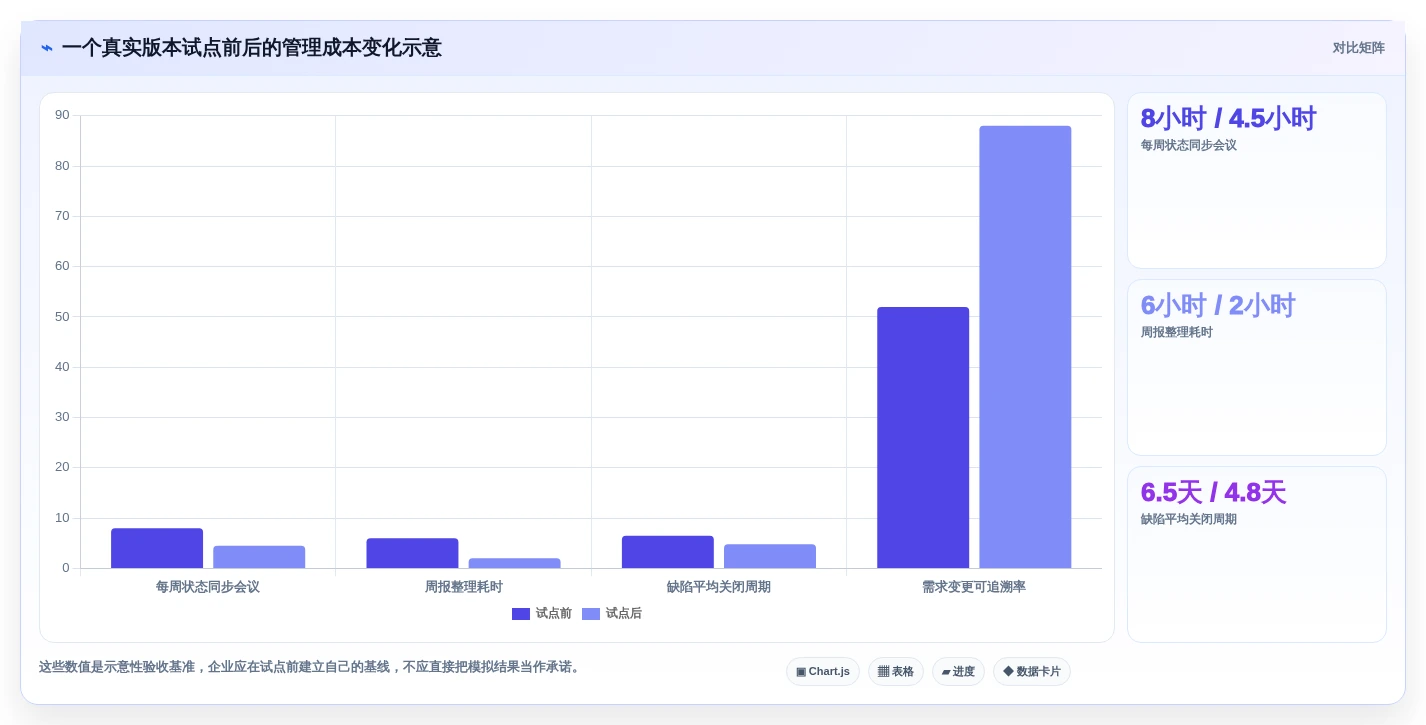The width and height of the screenshot is (1426, 725).
Task: Select the Chart.js tag pill
Action: tap(823, 672)
